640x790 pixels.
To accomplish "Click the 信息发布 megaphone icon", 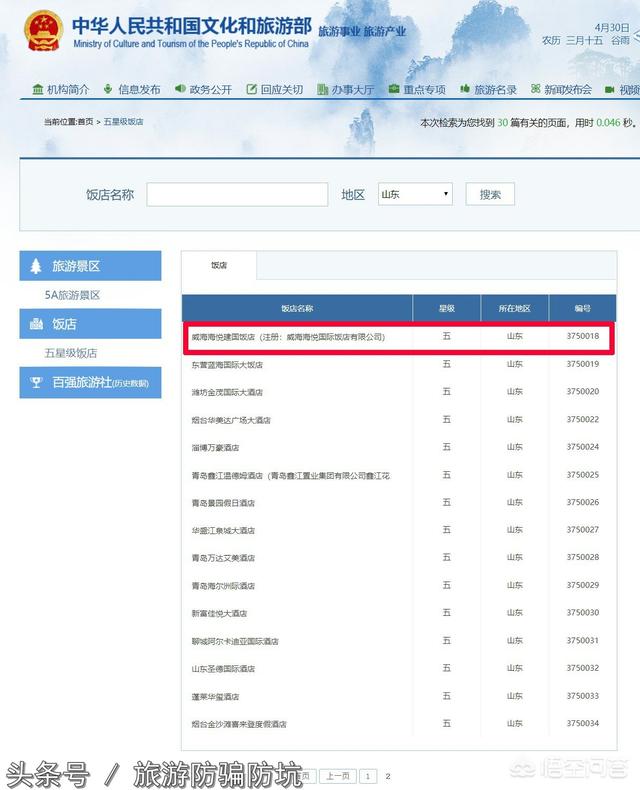I will pyautogui.click(x=109, y=89).
